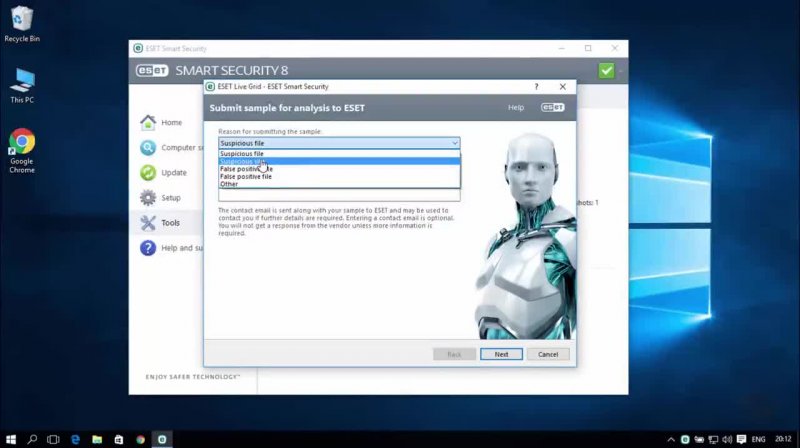Cancel the sample submission dialog
The image size is (800, 448).
[548, 354]
